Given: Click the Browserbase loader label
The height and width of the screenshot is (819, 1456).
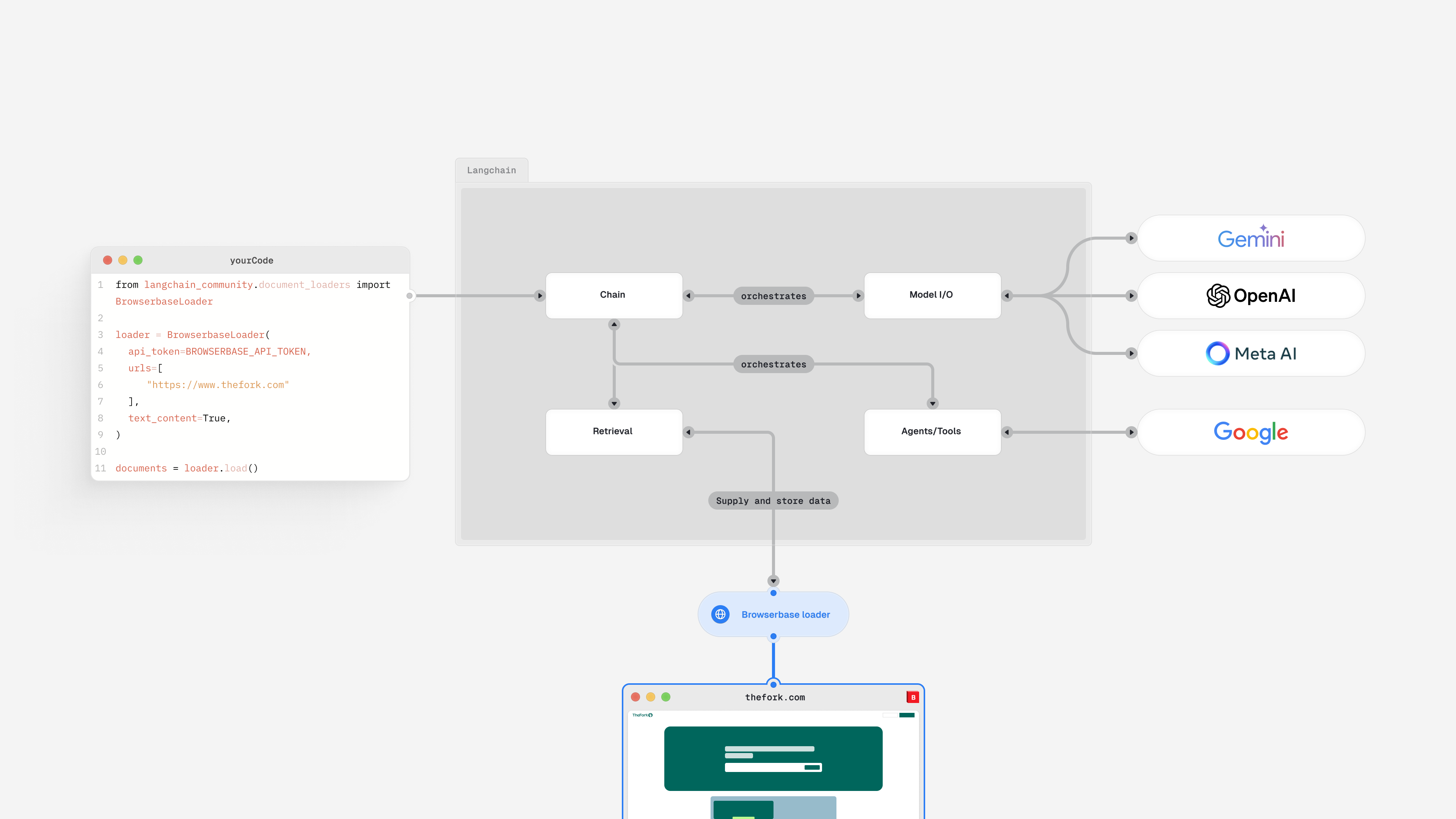Looking at the screenshot, I should 785,614.
